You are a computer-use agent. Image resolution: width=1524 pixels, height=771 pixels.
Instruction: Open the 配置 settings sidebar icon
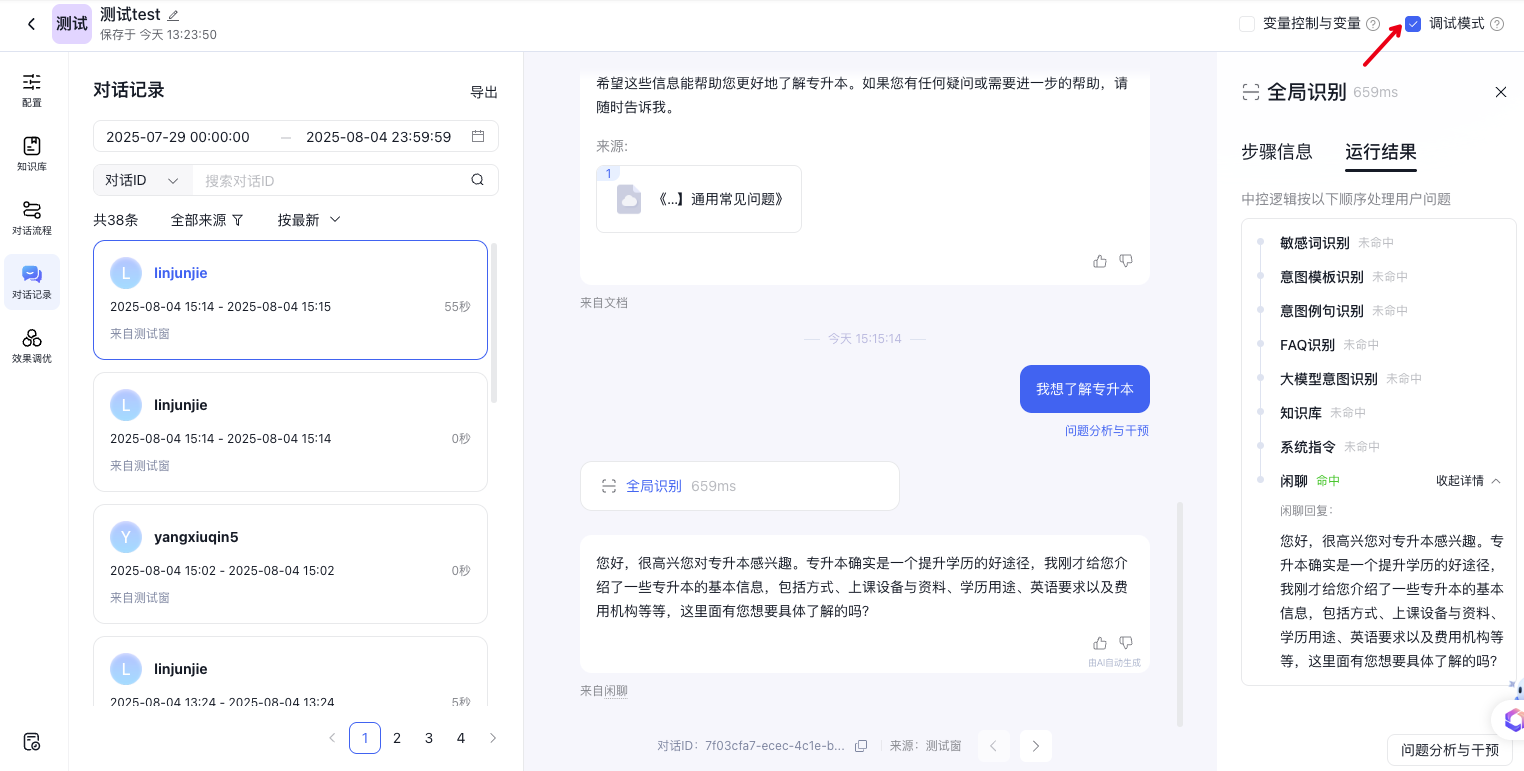pyautogui.click(x=32, y=89)
